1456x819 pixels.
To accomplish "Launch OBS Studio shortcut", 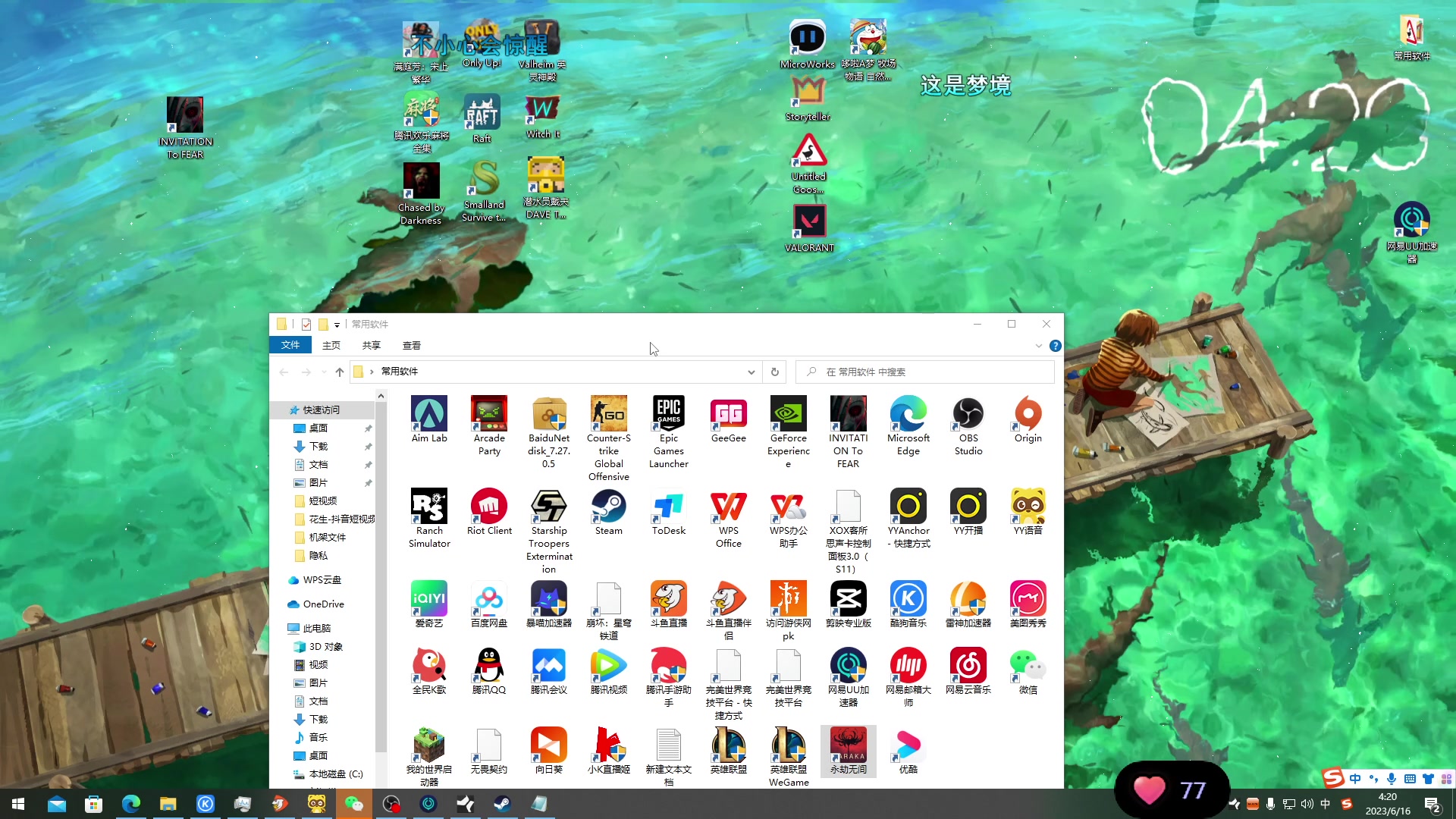I will 968,425.
